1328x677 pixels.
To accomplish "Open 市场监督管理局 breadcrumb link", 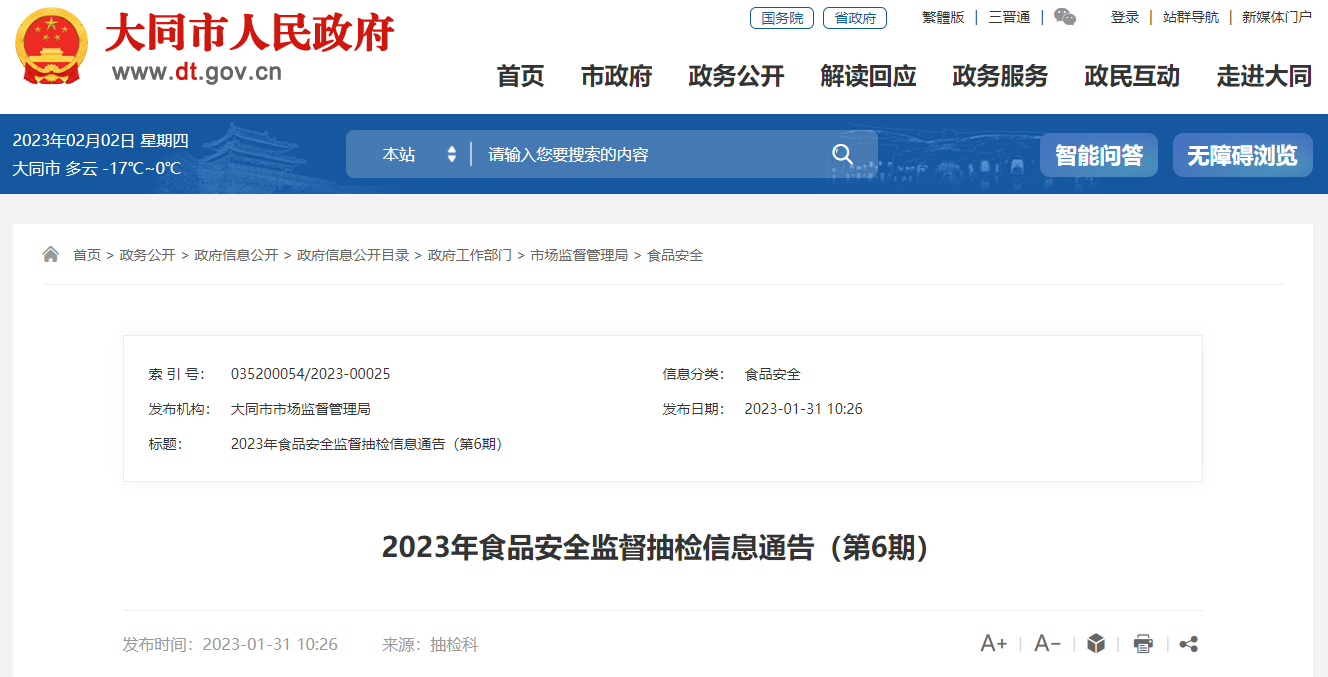I will tap(579, 255).
